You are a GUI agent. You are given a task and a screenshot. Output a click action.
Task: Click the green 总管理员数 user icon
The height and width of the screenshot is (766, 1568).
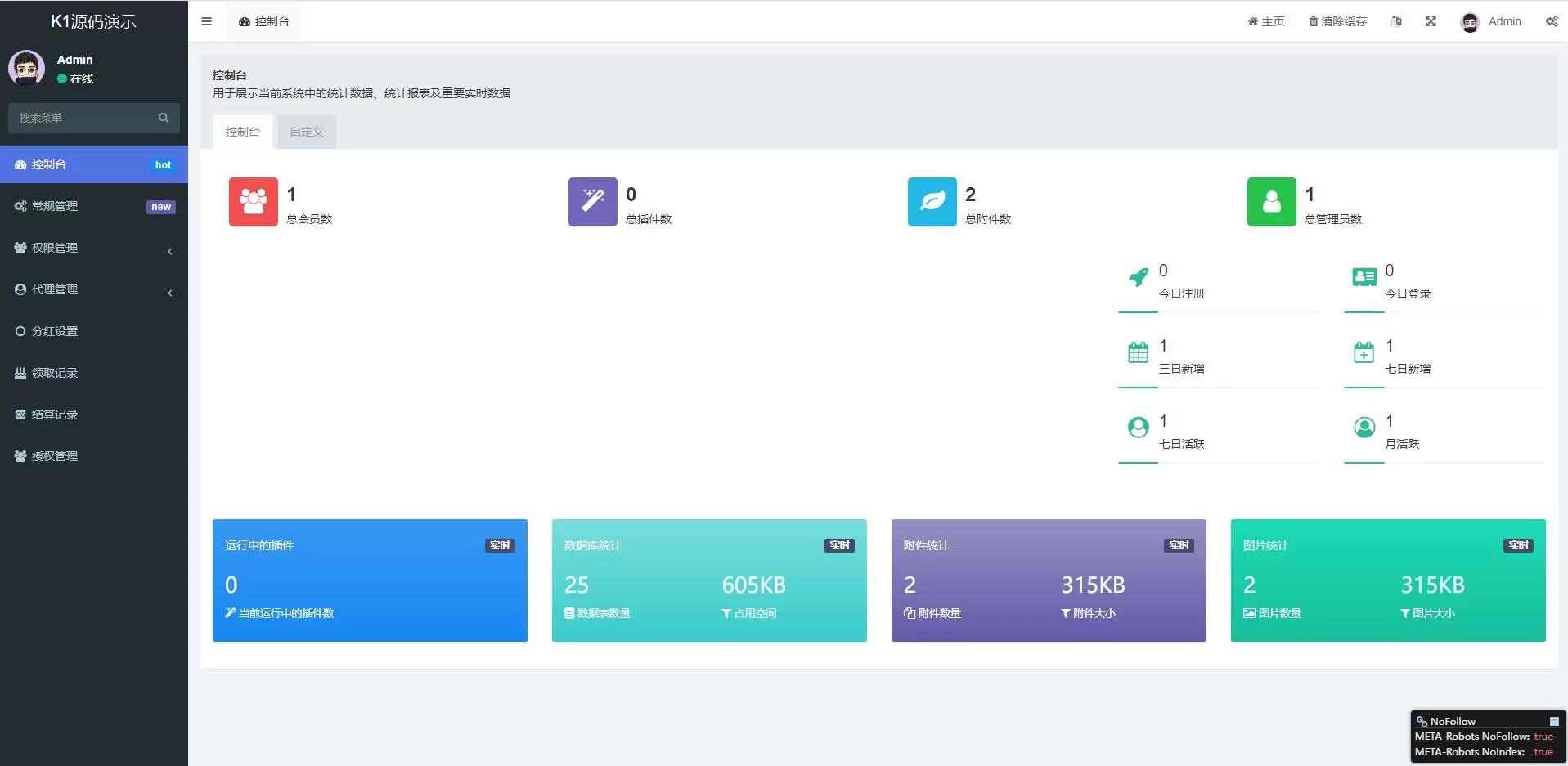click(1272, 202)
